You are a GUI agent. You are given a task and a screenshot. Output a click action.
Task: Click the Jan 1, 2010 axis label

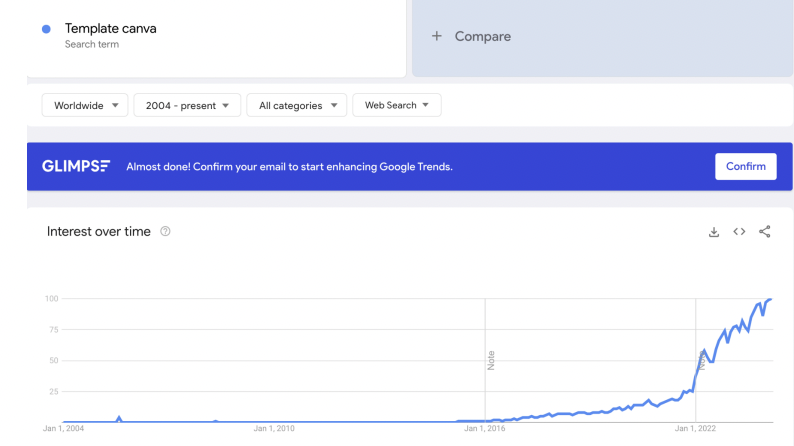(x=275, y=429)
